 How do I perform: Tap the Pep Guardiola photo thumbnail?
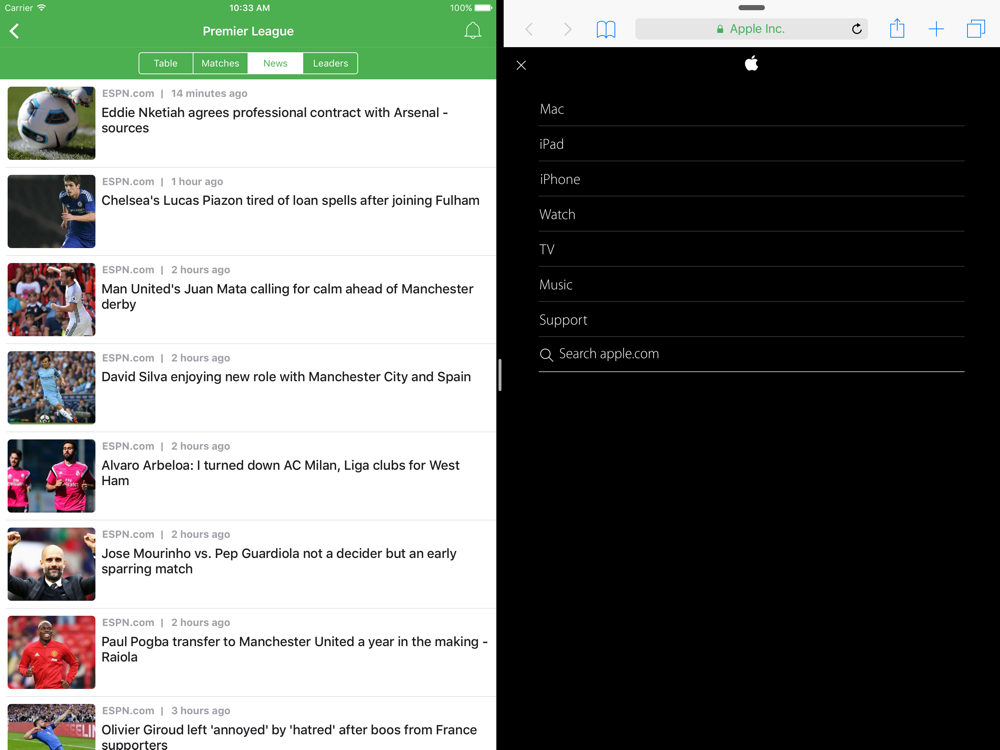coord(52,564)
